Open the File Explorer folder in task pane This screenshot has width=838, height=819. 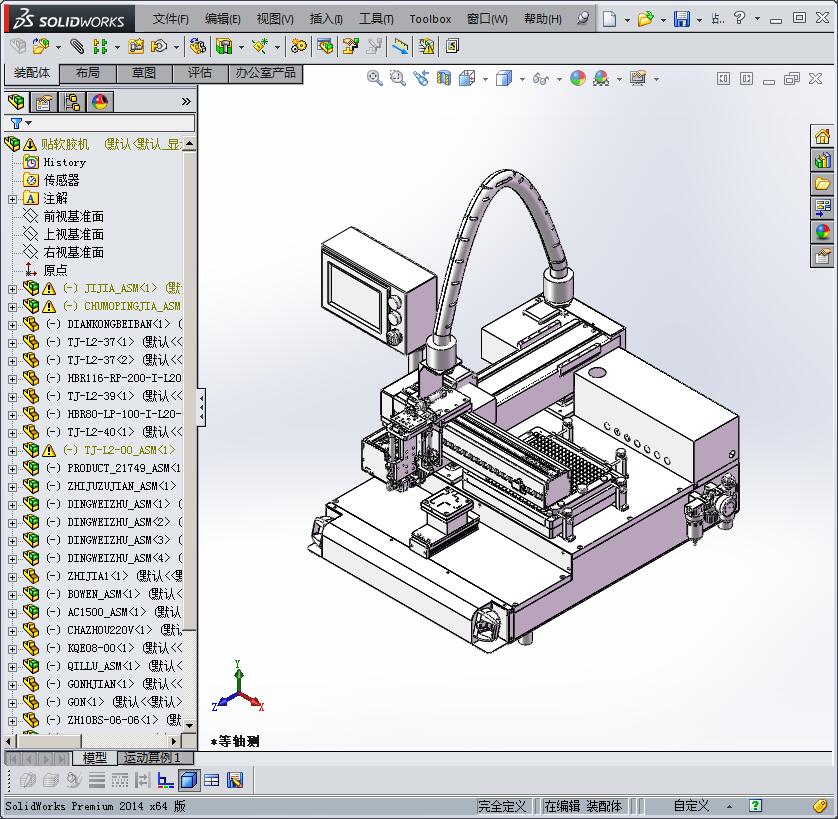pyautogui.click(x=822, y=184)
